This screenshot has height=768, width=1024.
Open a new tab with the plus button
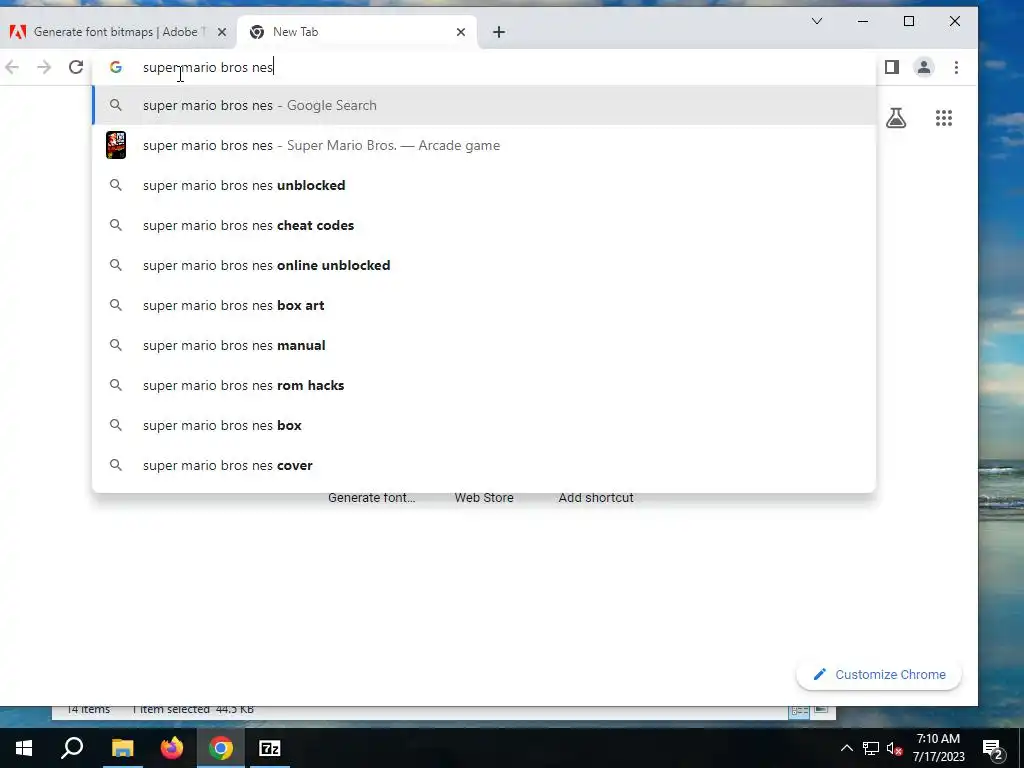point(499,32)
